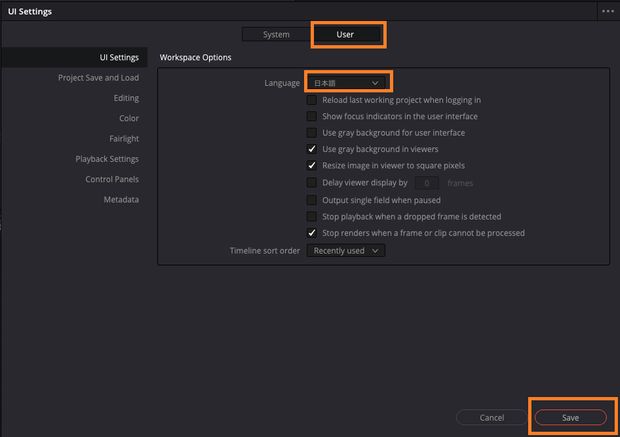Go to the Control Panels section

coord(112,179)
